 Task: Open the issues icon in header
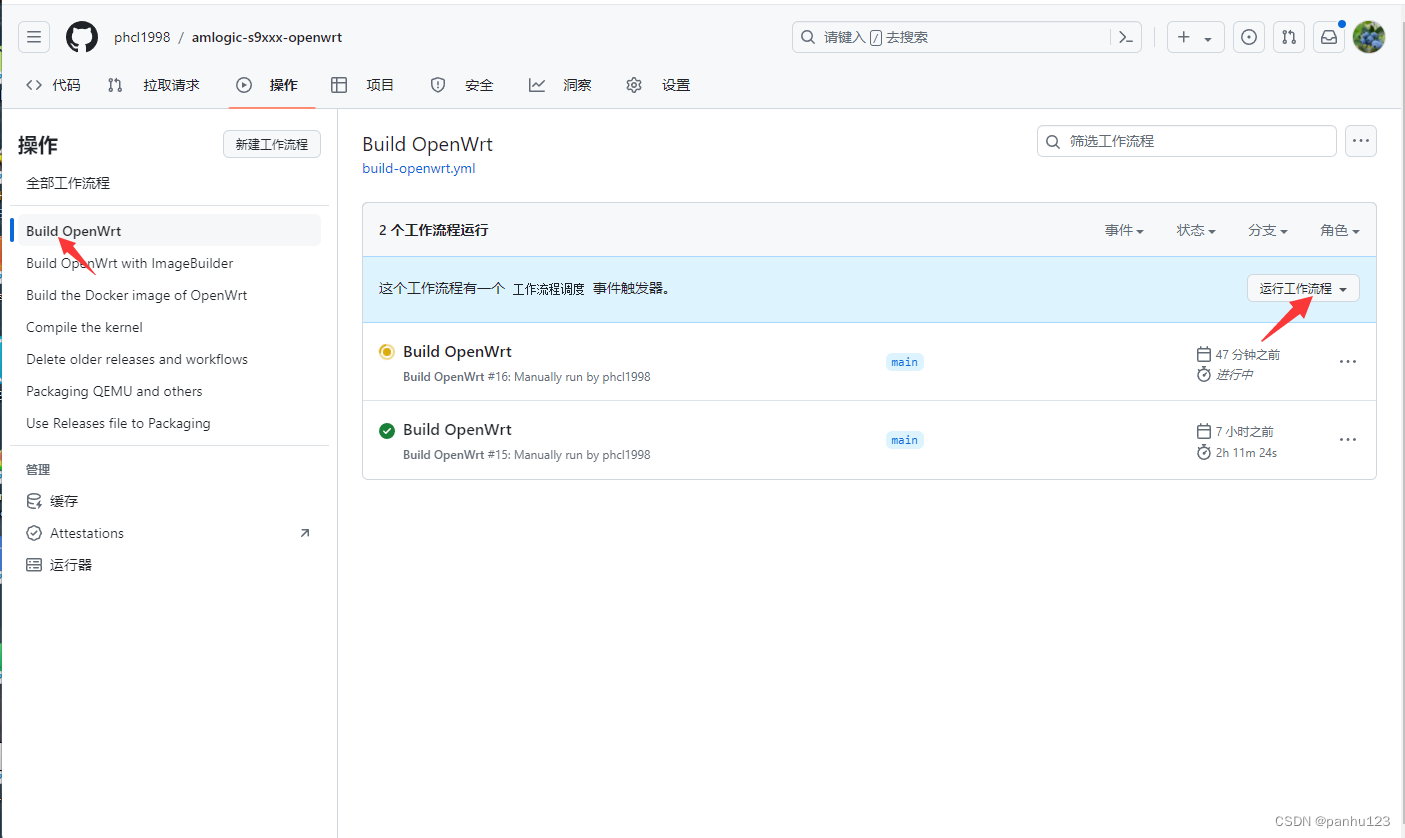click(1249, 37)
